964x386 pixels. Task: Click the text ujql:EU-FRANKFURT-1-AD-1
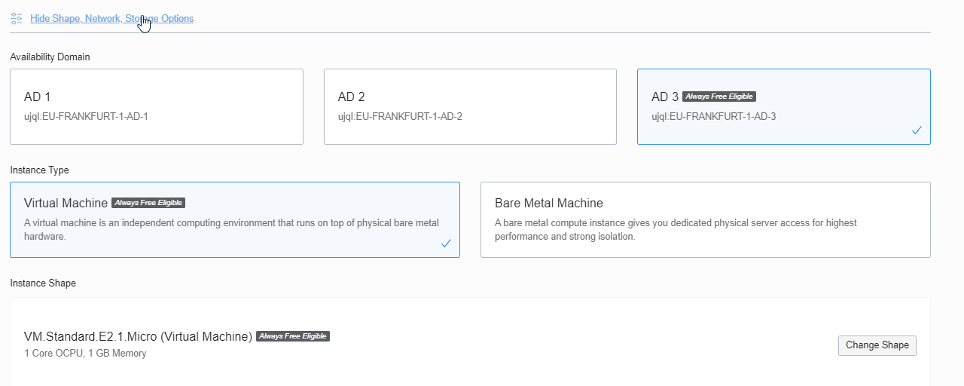point(86,116)
